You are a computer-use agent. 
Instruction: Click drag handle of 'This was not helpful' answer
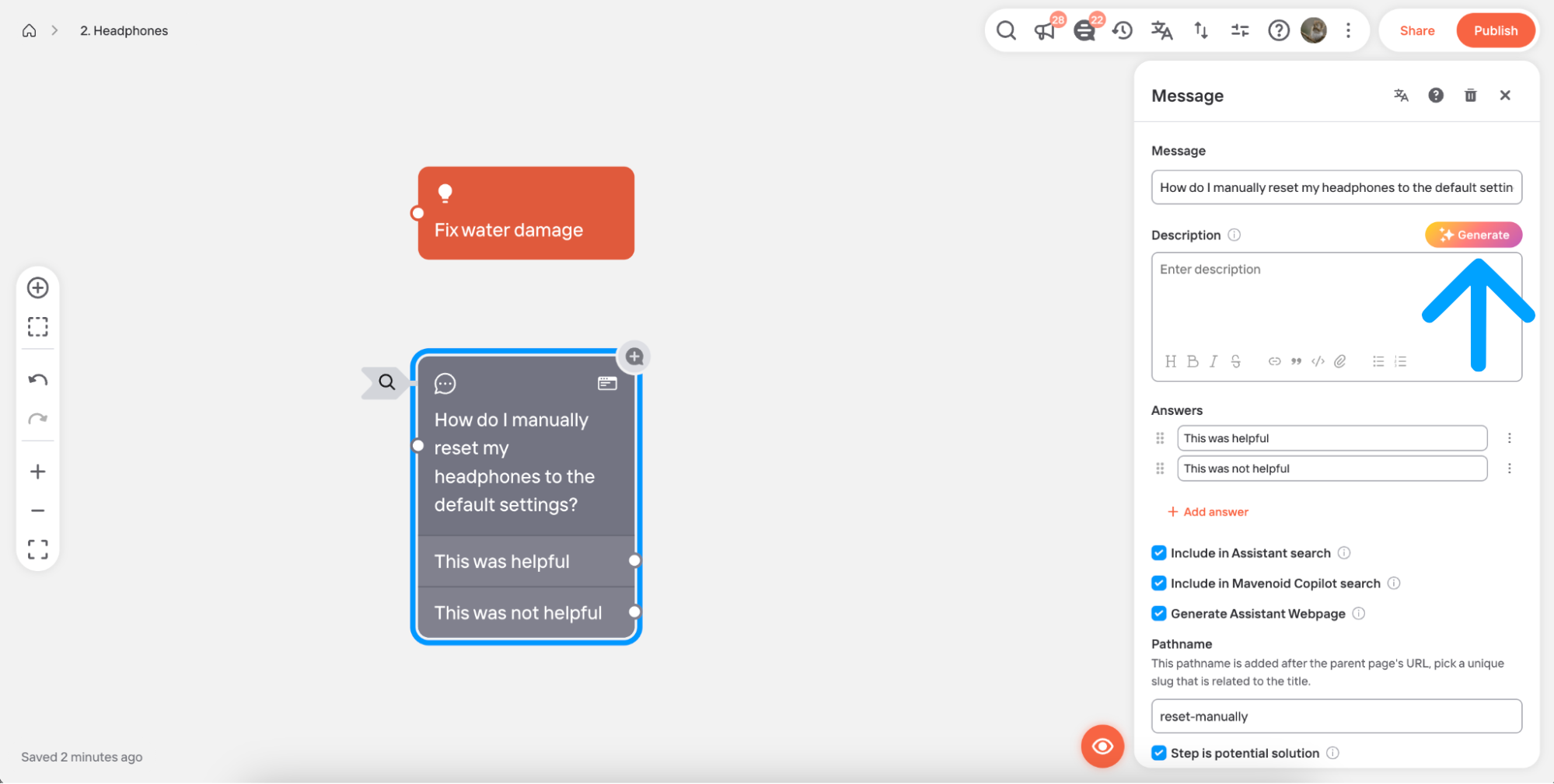coord(1160,469)
